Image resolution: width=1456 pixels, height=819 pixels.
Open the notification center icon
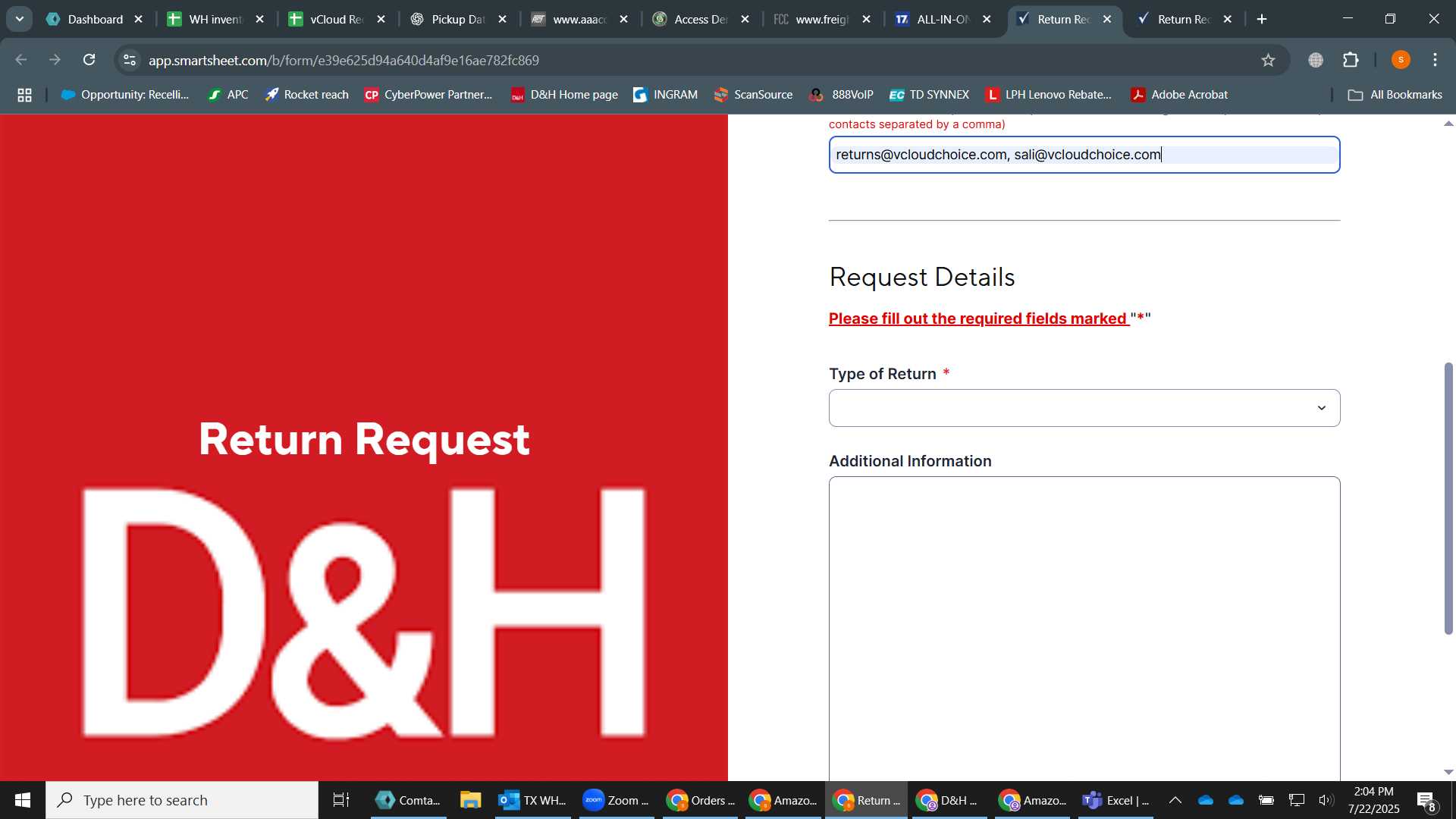pyautogui.click(x=1426, y=801)
